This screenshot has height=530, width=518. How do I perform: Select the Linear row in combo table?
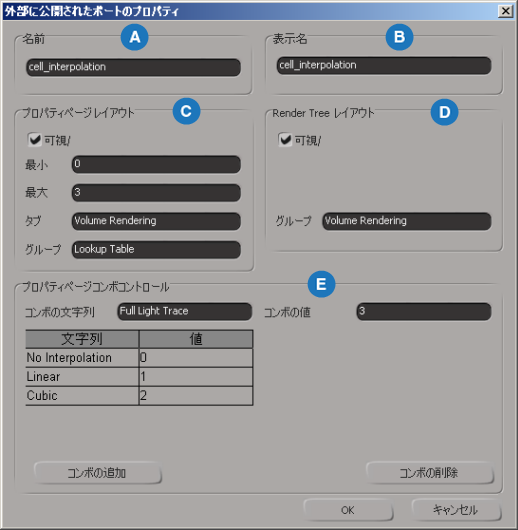[139, 377]
